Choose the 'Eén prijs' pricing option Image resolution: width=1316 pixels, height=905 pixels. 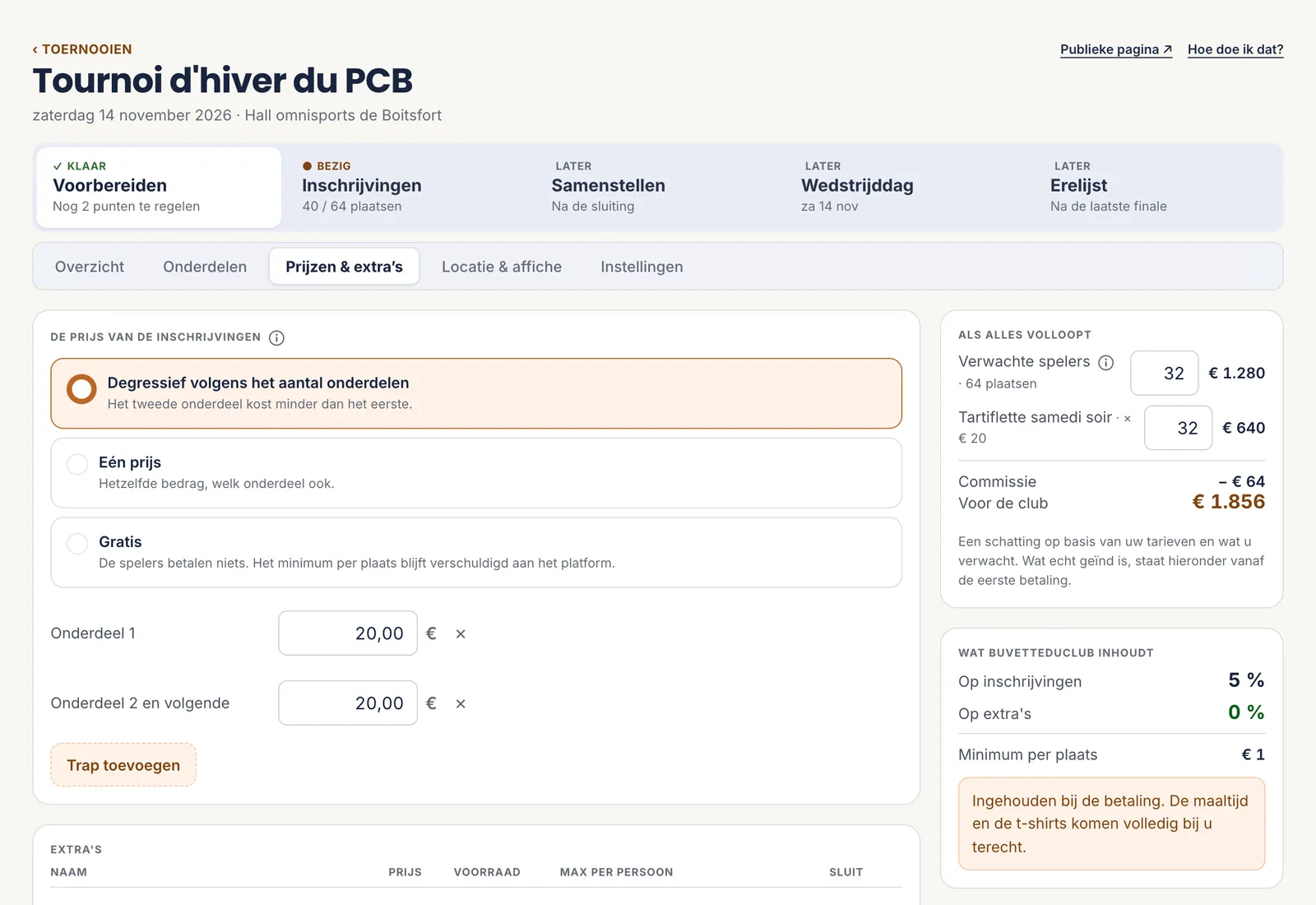coord(476,473)
